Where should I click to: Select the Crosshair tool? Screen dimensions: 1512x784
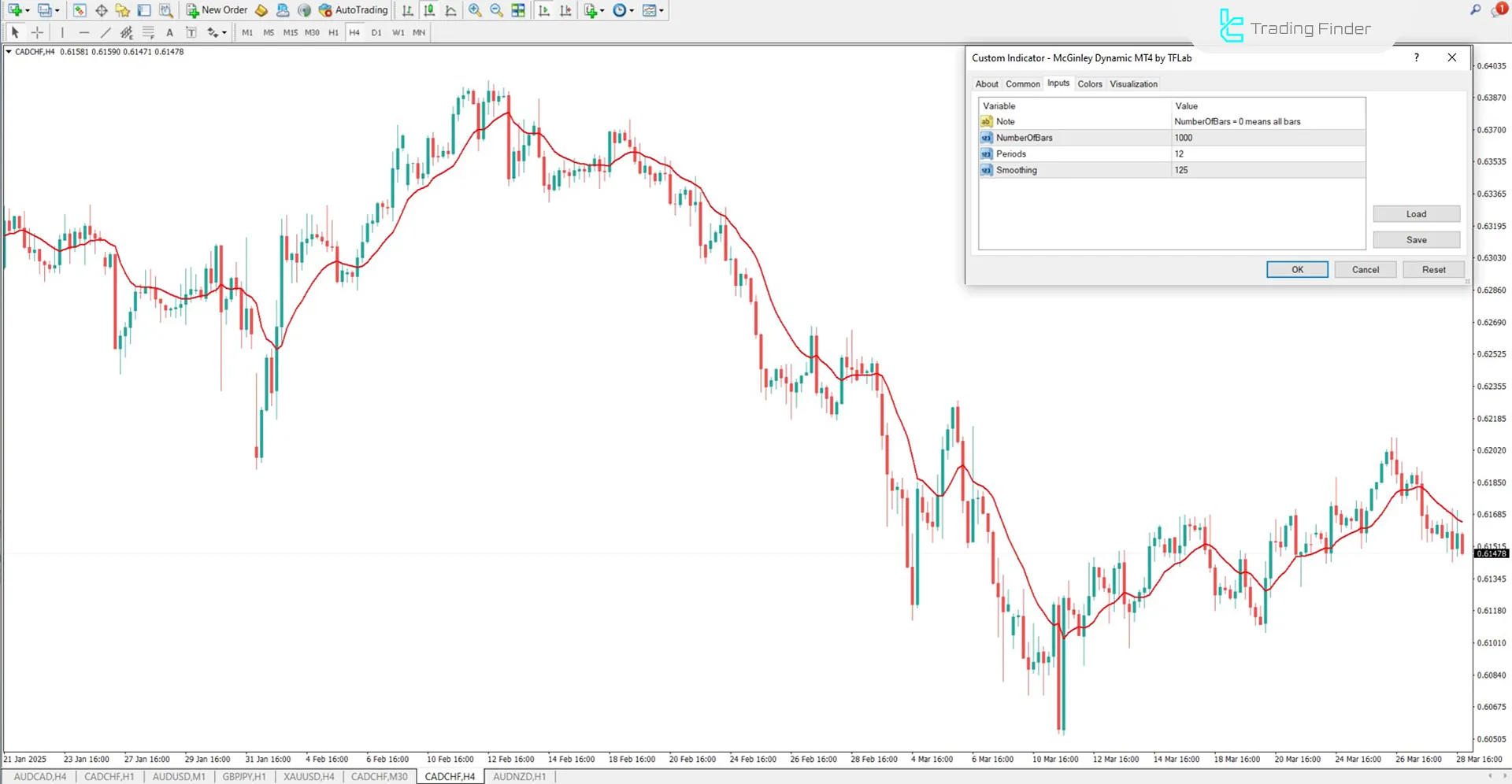coord(36,32)
